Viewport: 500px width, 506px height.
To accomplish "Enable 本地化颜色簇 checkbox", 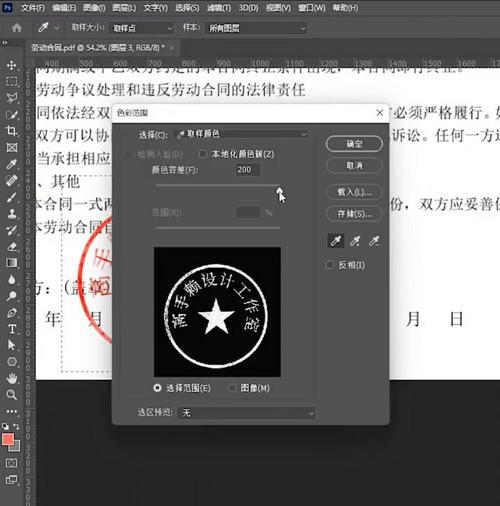I will [202, 154].
